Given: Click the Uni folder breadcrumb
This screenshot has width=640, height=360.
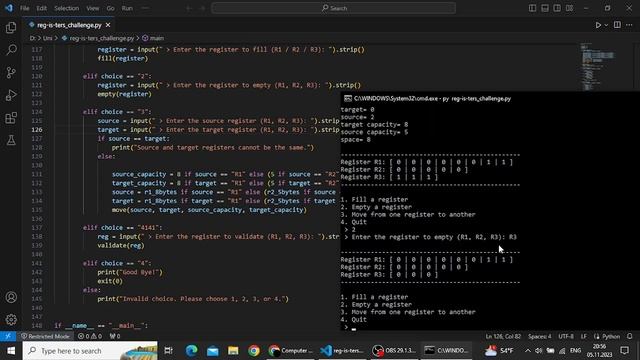Looking at the screenshot, I should pyautogui.click(x=47, y=38).
